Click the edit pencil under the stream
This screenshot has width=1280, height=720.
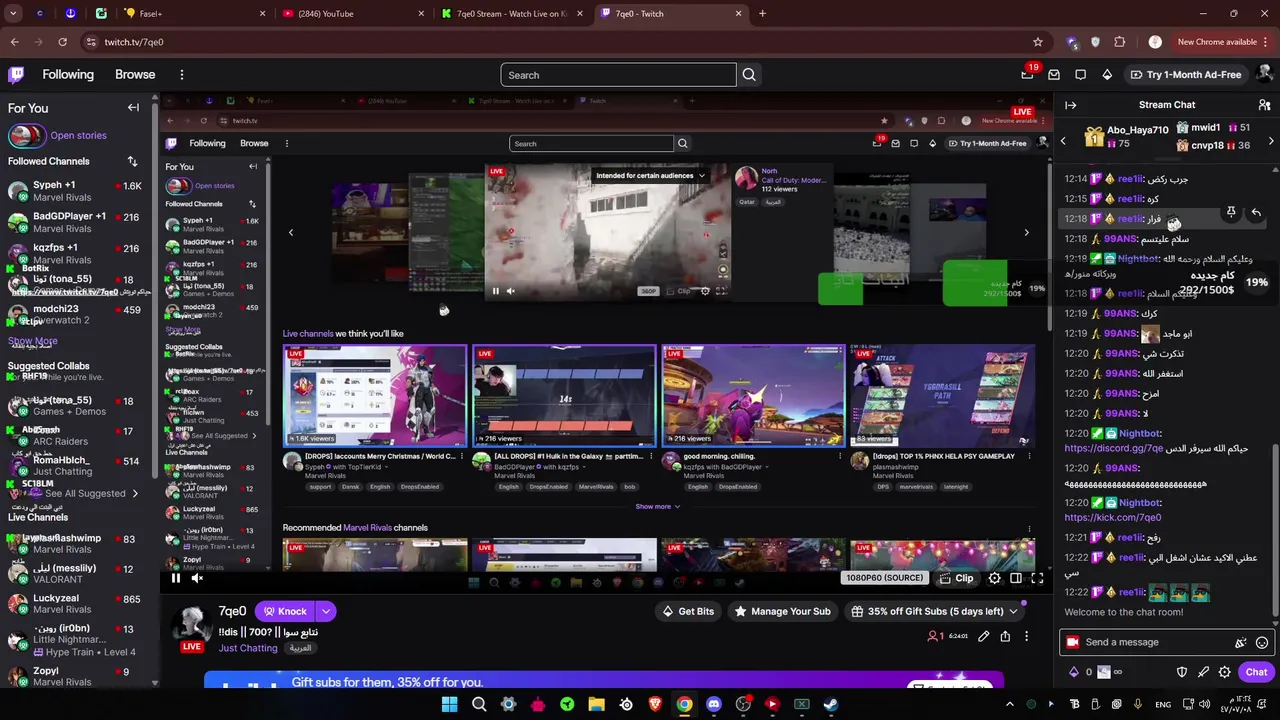tap(984, 636)
